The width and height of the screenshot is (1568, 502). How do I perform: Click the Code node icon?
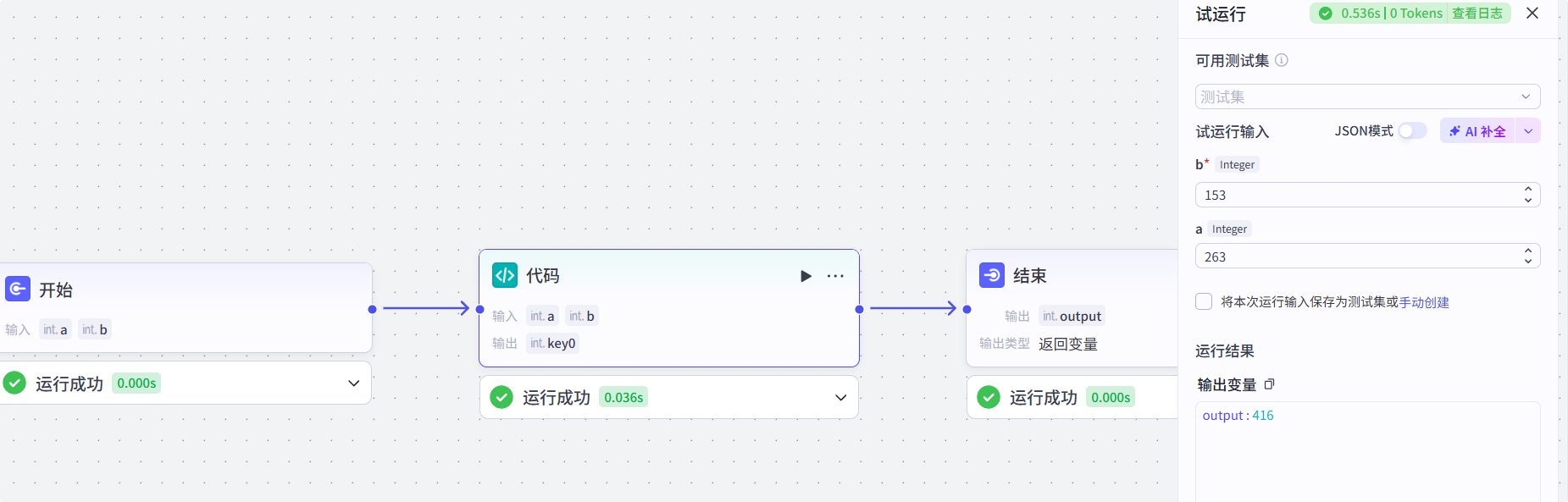pyautogui.click(x=505, y=275)
